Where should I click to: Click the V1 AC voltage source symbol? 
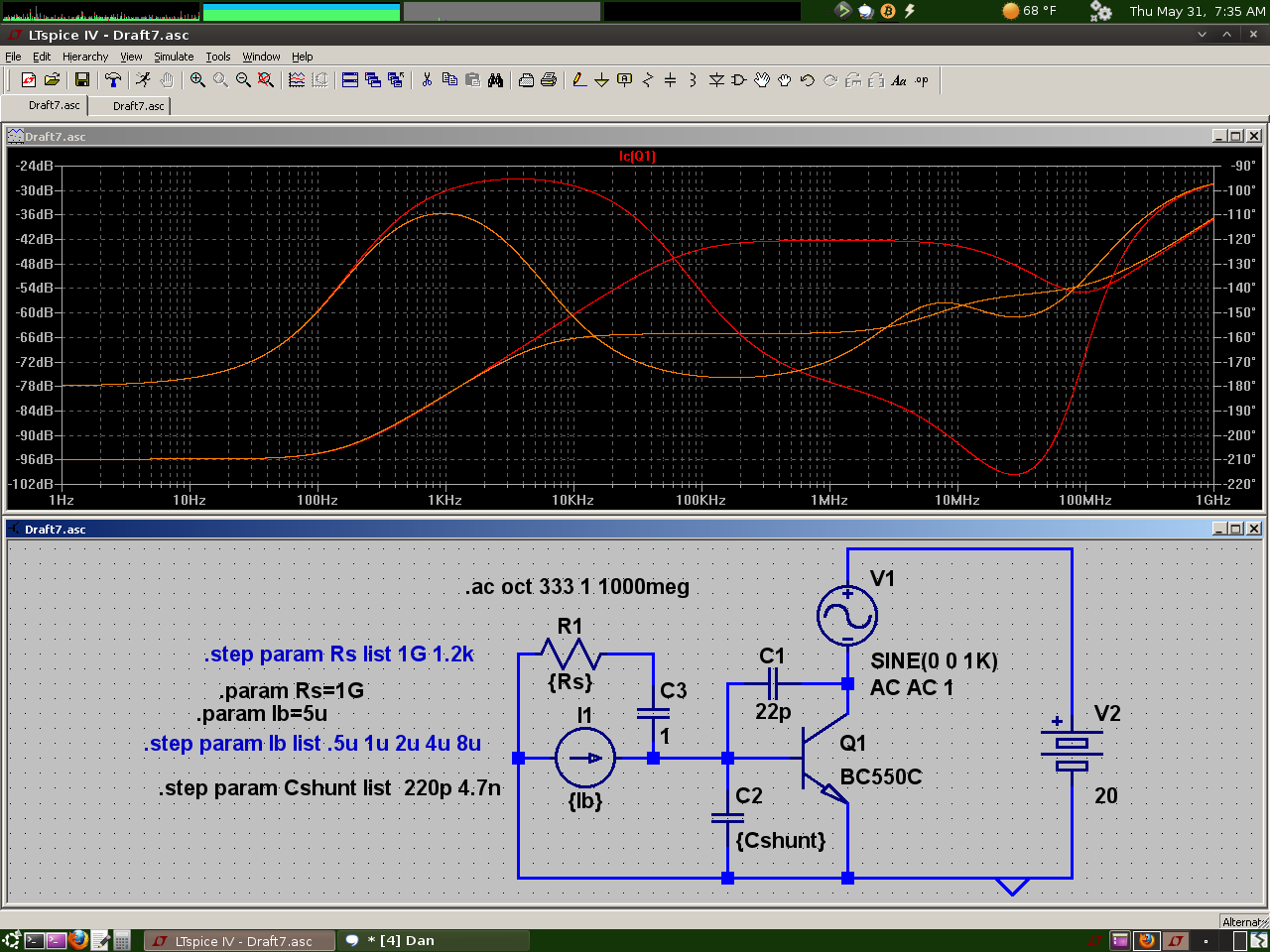coord(847,616)
